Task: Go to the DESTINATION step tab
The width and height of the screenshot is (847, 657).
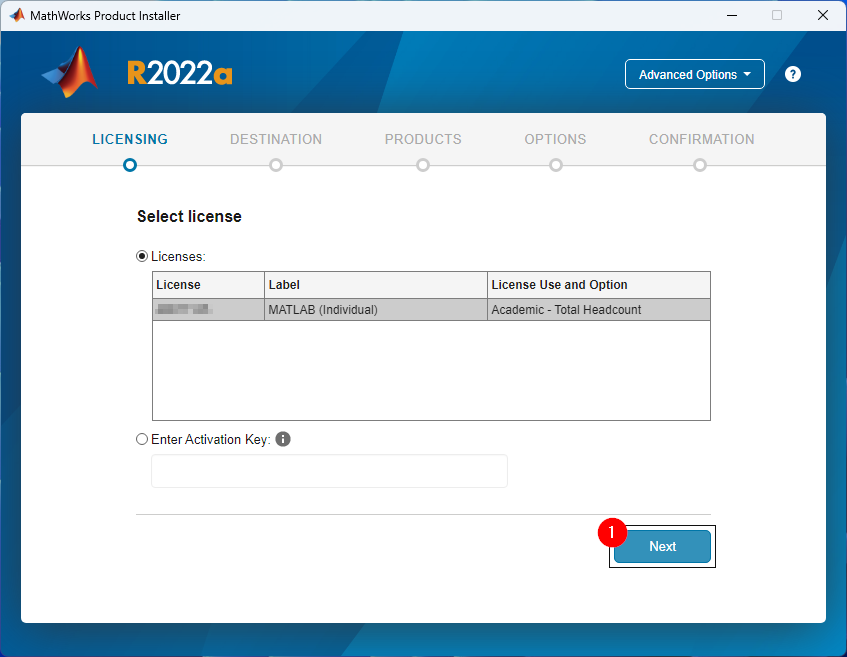Action: click(276, 139)
